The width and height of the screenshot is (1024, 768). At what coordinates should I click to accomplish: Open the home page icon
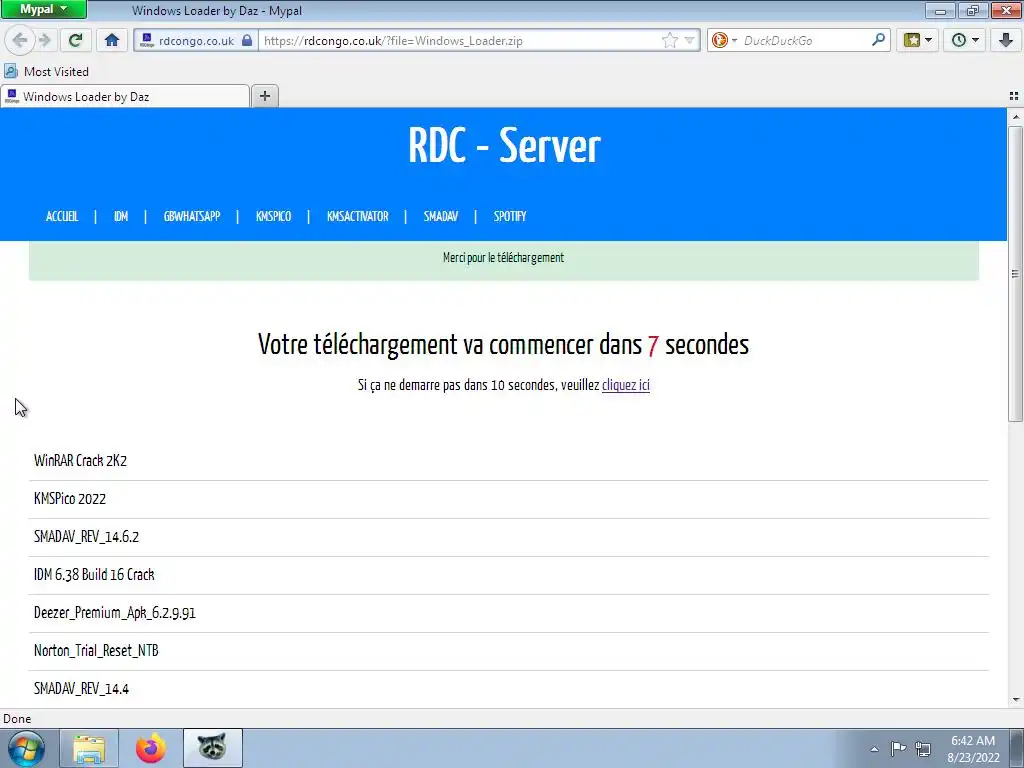tap(112, 40)
